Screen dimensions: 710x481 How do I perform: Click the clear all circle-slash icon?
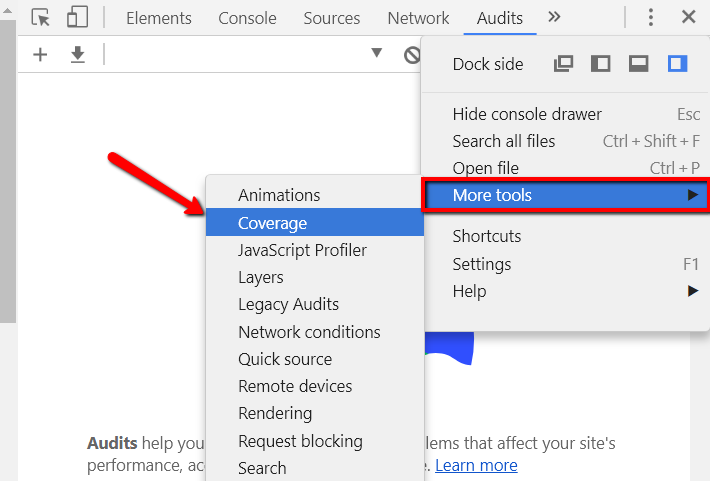coord(411,55)
